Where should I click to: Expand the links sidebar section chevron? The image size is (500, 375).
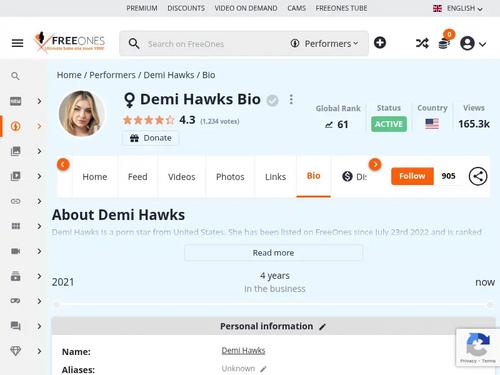[x=39, y=201]
